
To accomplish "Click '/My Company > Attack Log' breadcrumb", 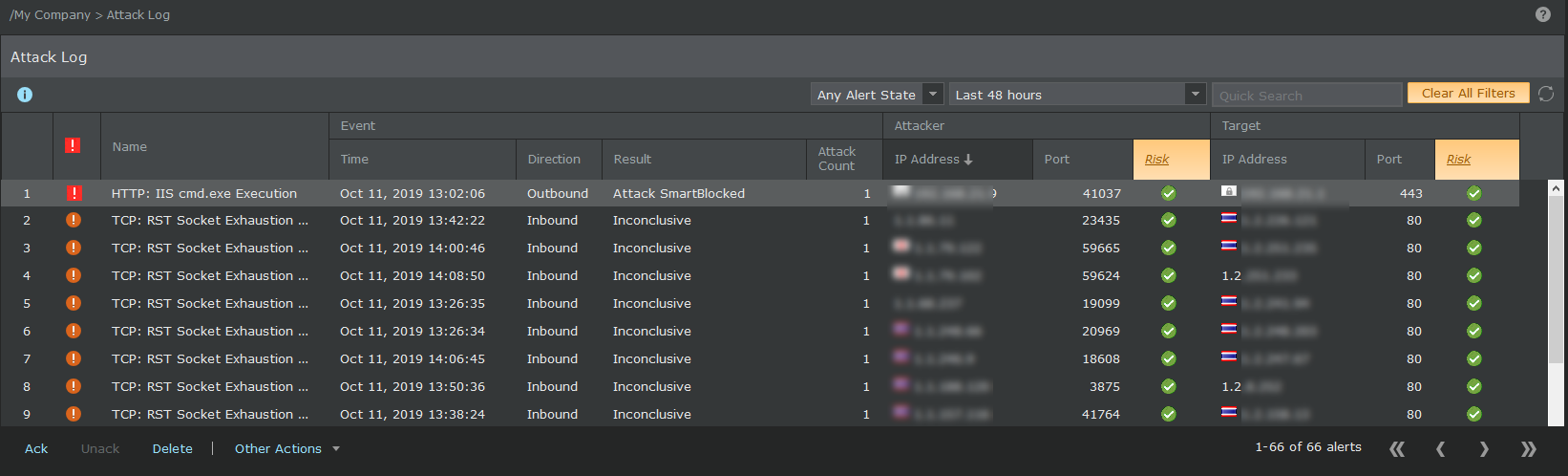I will click(x=90, y=14).
